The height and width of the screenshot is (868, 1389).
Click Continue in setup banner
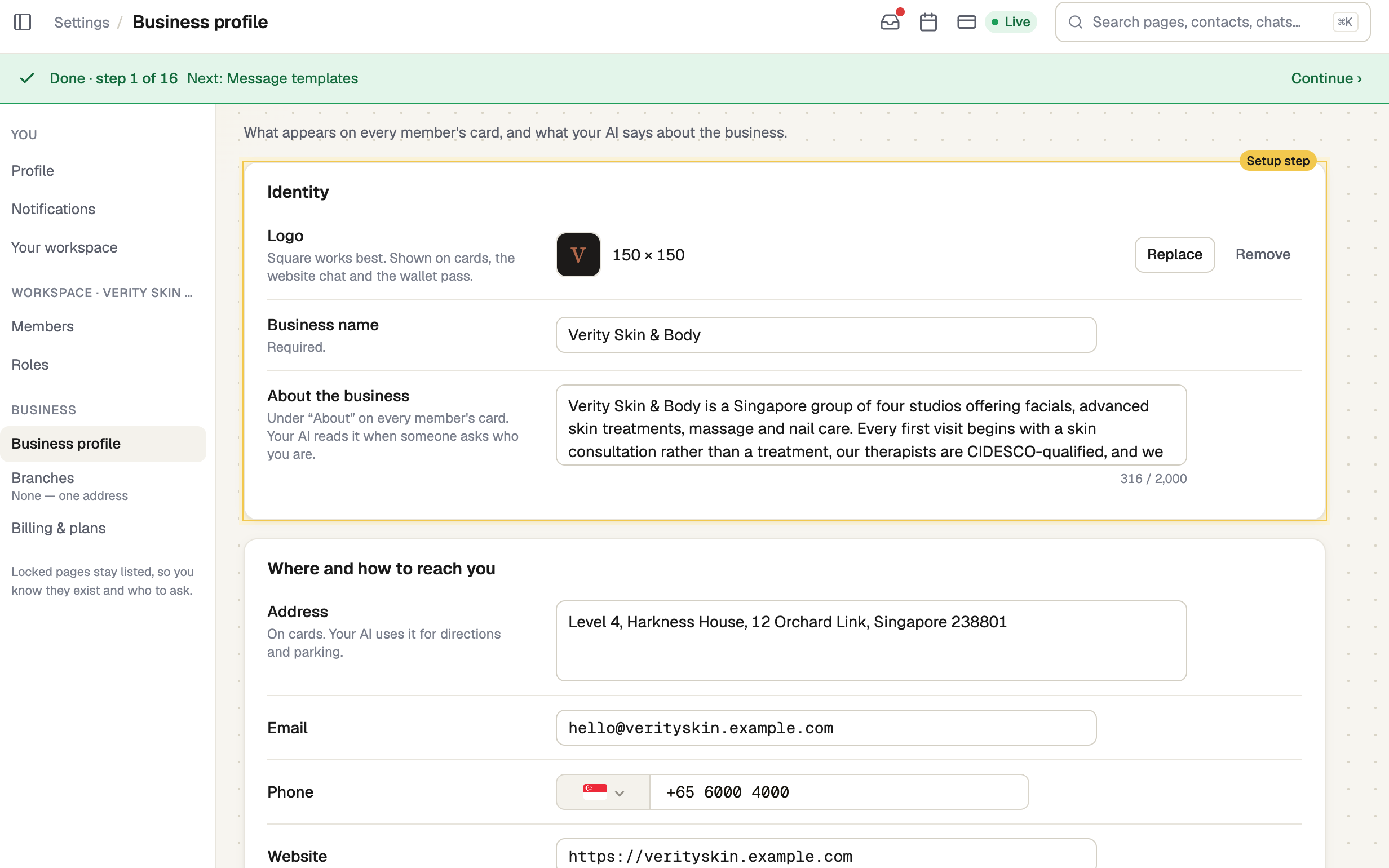[1326, 78]
